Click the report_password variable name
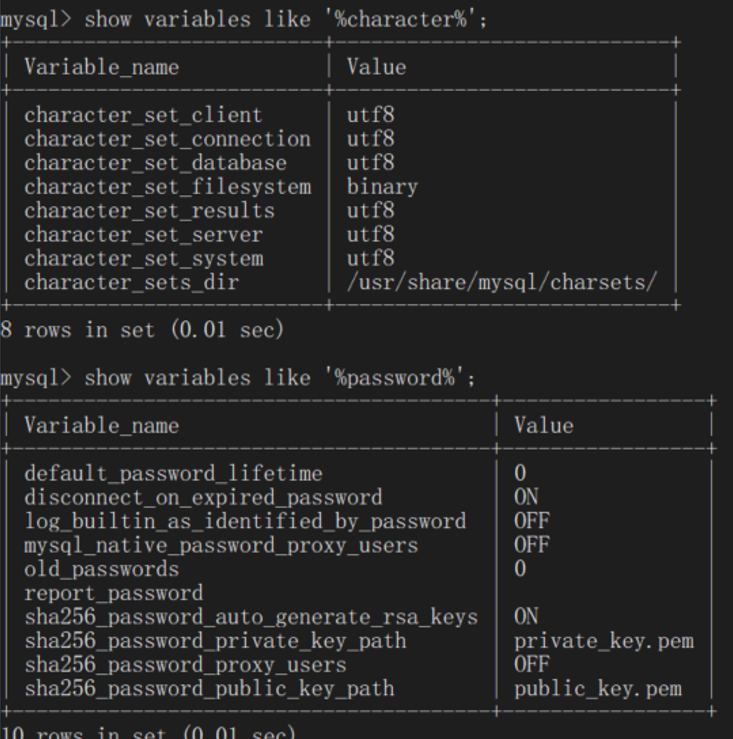733x739 pixels. tap(113, 593)
